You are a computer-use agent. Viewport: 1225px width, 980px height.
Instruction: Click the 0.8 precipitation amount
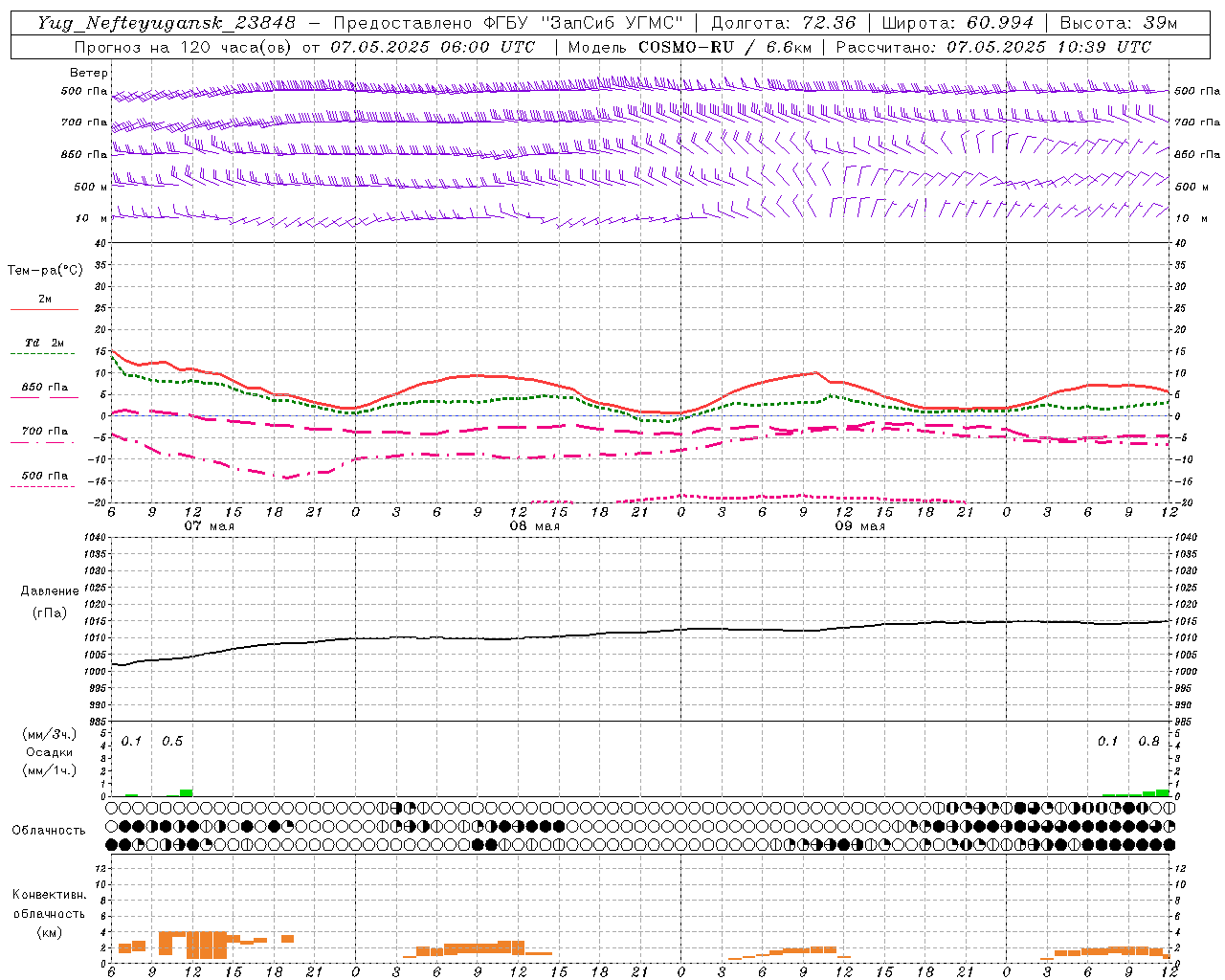click(1149, 742)
